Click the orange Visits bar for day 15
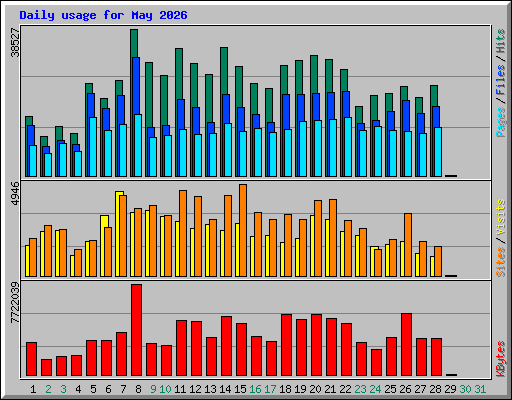Screen dimensions: 512x400 [243, 230]
